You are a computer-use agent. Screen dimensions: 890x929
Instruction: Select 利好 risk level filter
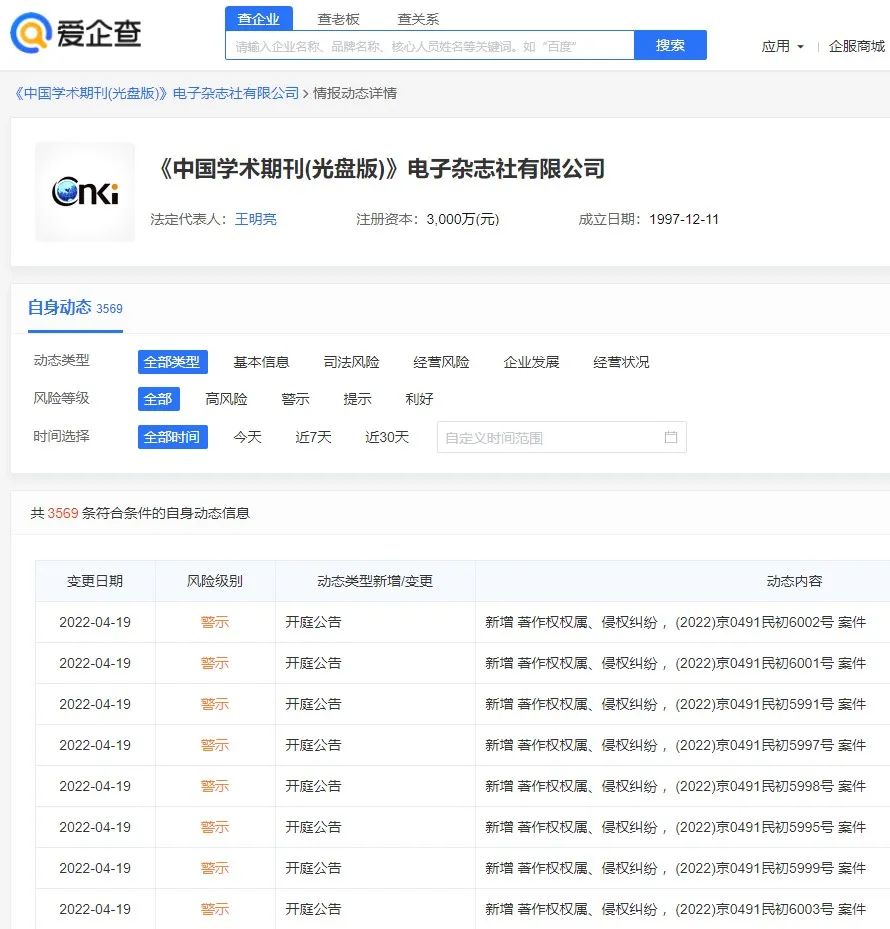click(419, 399)
